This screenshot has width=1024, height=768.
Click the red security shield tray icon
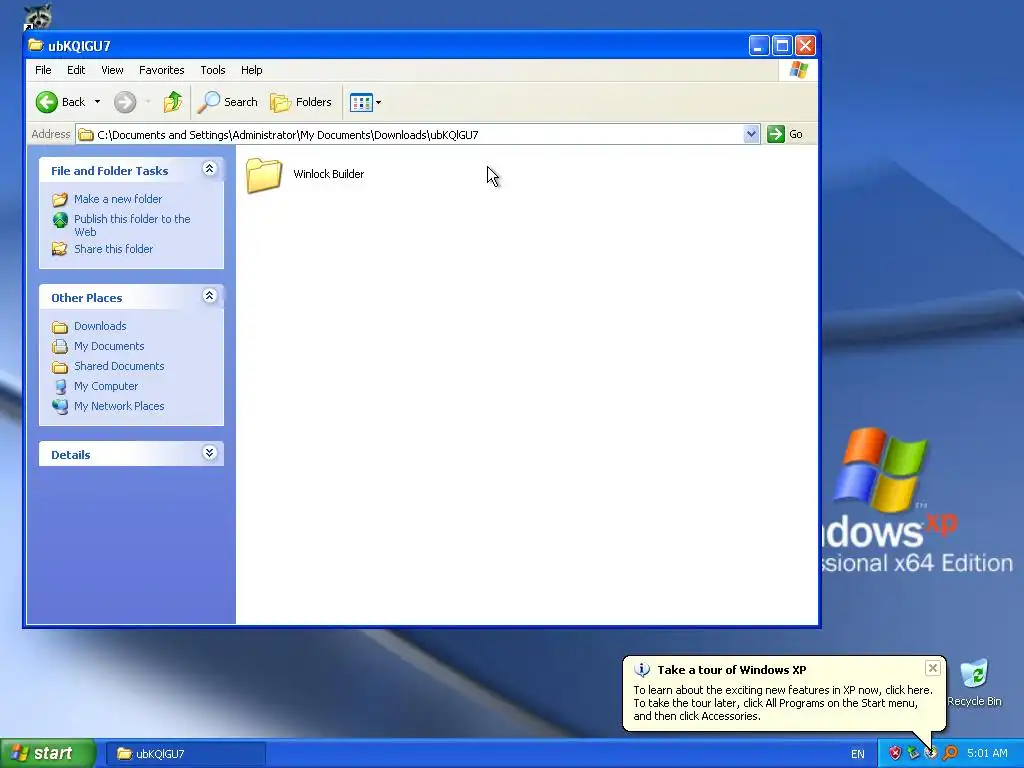point(895,754)
